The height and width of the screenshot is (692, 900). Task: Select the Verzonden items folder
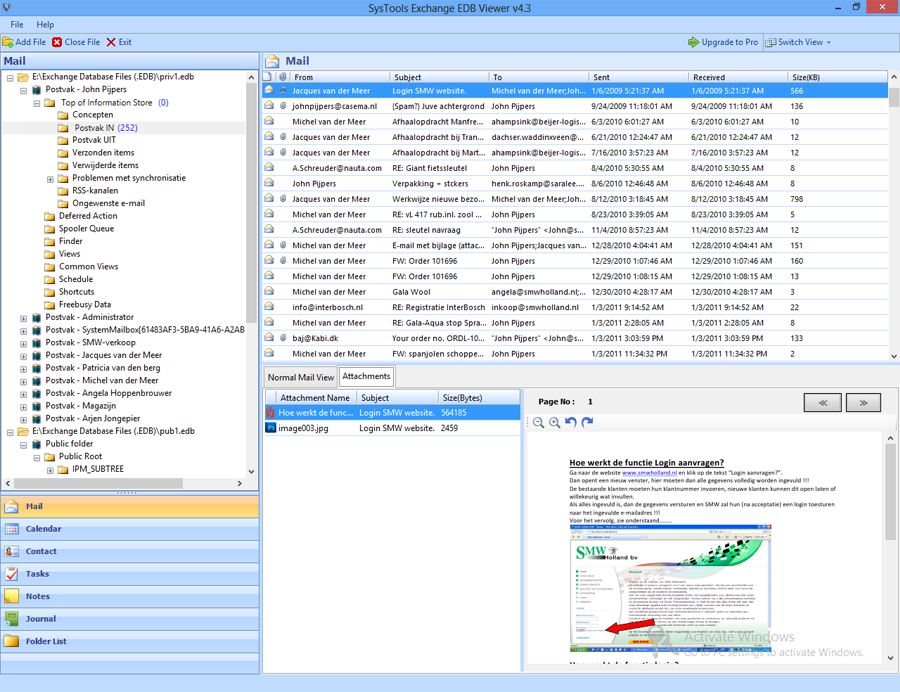click(103, 153)
